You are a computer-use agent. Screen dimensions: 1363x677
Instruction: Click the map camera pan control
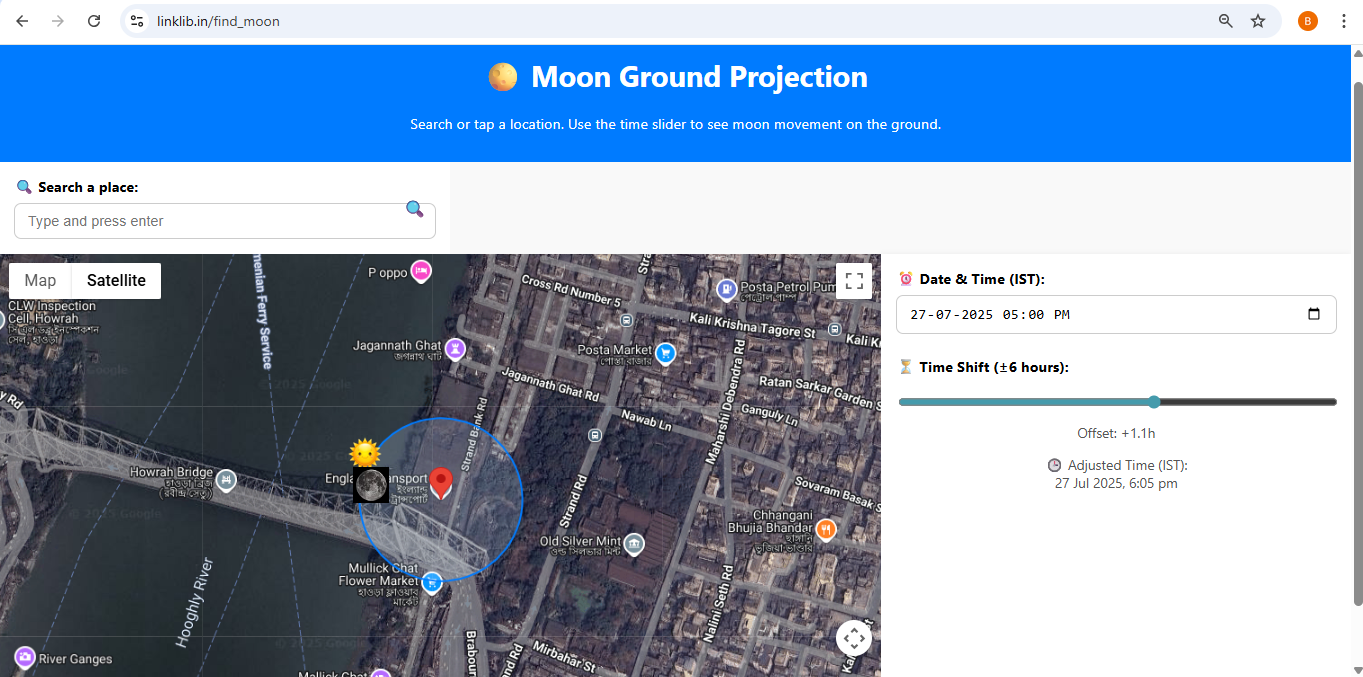tap(854, 637)
